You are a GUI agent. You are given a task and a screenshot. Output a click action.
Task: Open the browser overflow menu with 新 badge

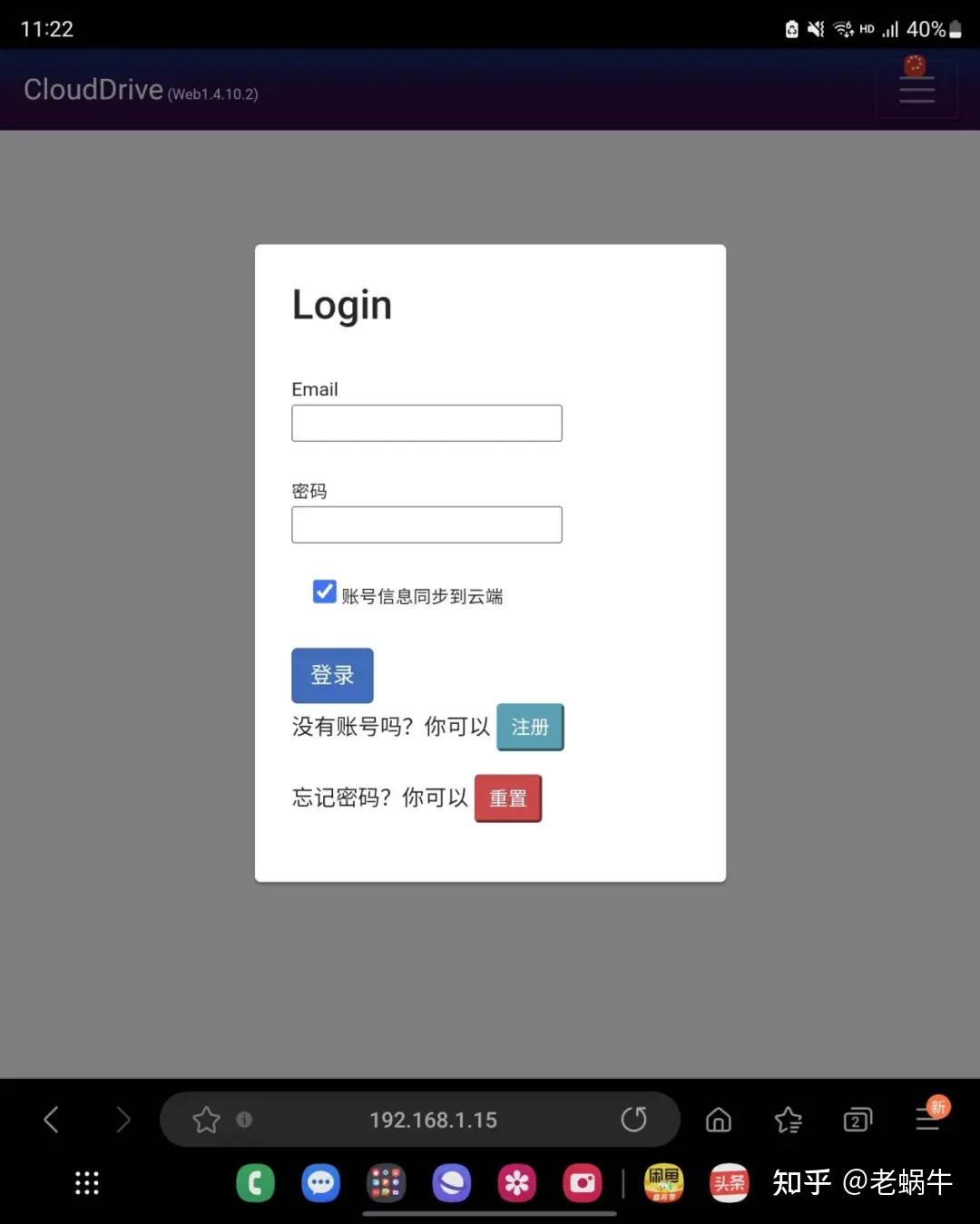[x=927, y=1120]
